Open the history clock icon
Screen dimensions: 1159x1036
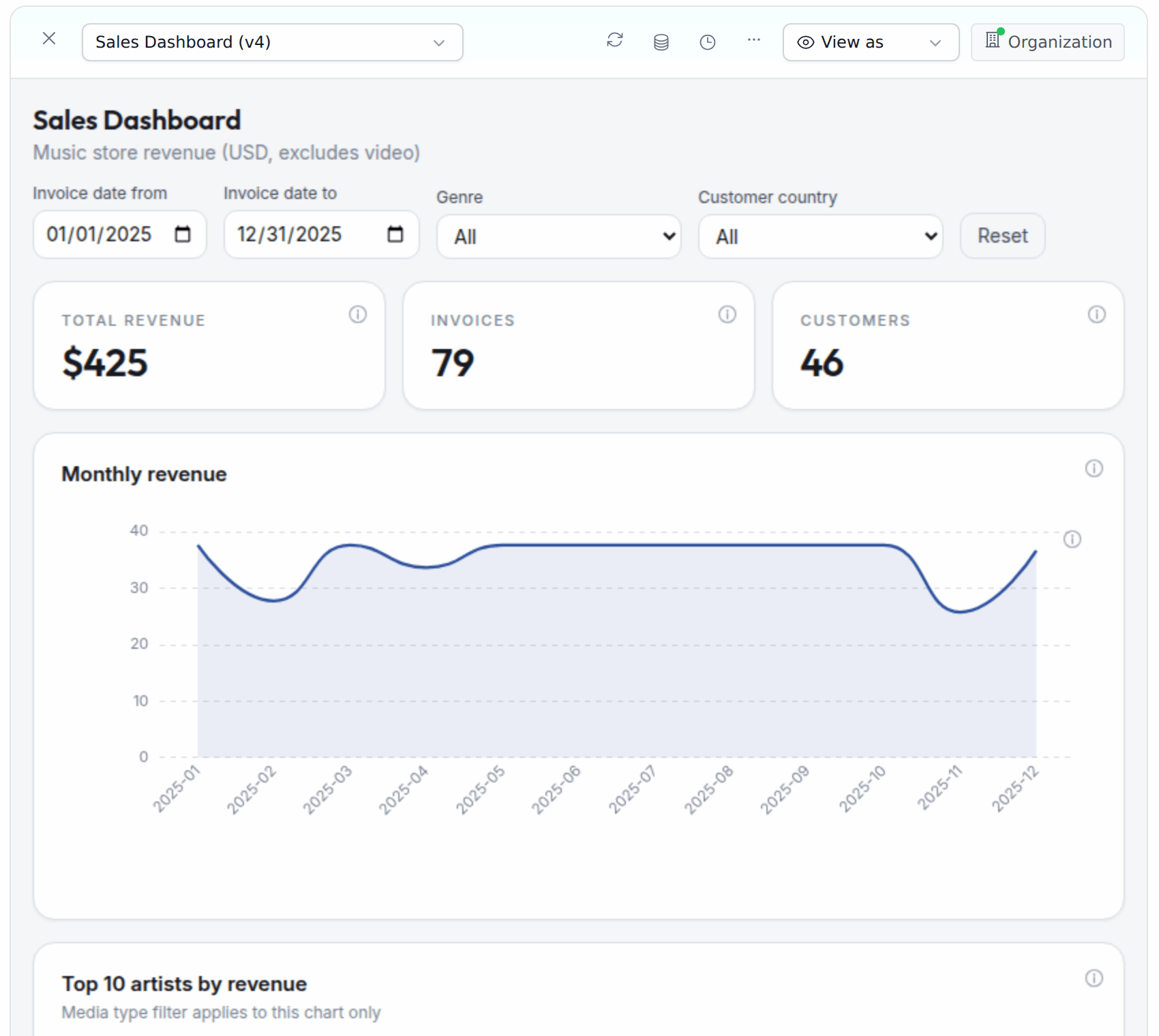click(x=708, y=42)
